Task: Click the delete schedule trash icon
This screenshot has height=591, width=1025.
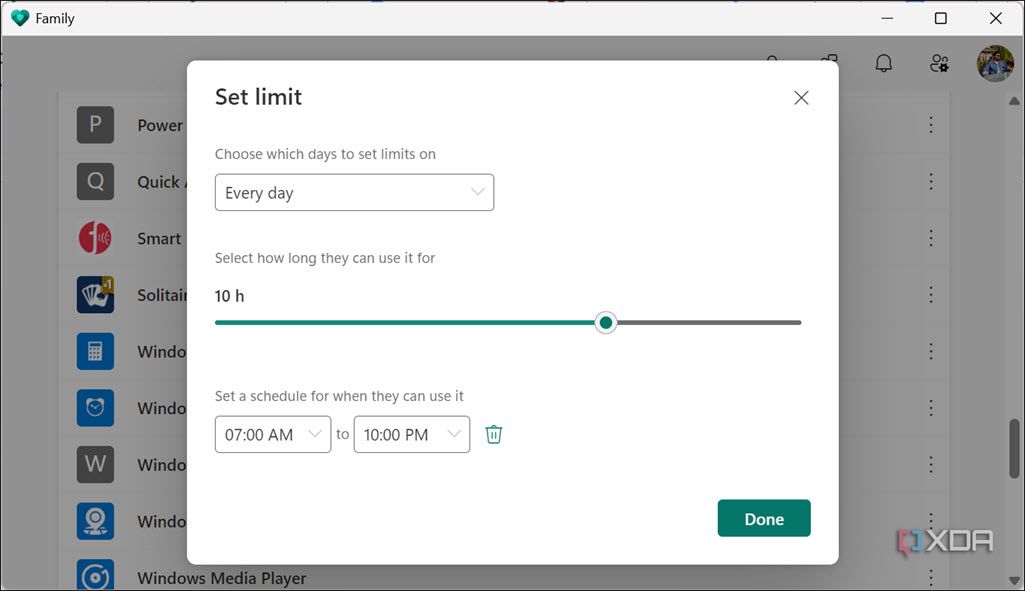Action: click(493, 433)
